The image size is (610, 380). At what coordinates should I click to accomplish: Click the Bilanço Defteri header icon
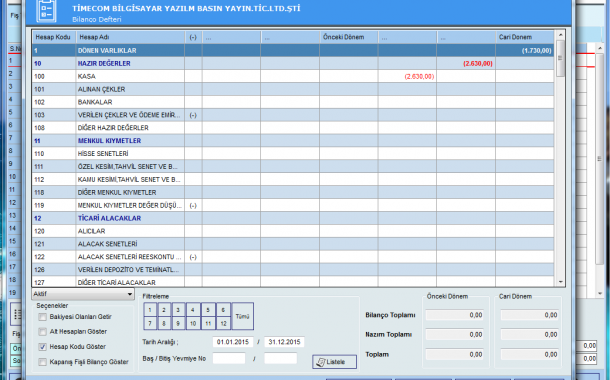tap(46, 11)
